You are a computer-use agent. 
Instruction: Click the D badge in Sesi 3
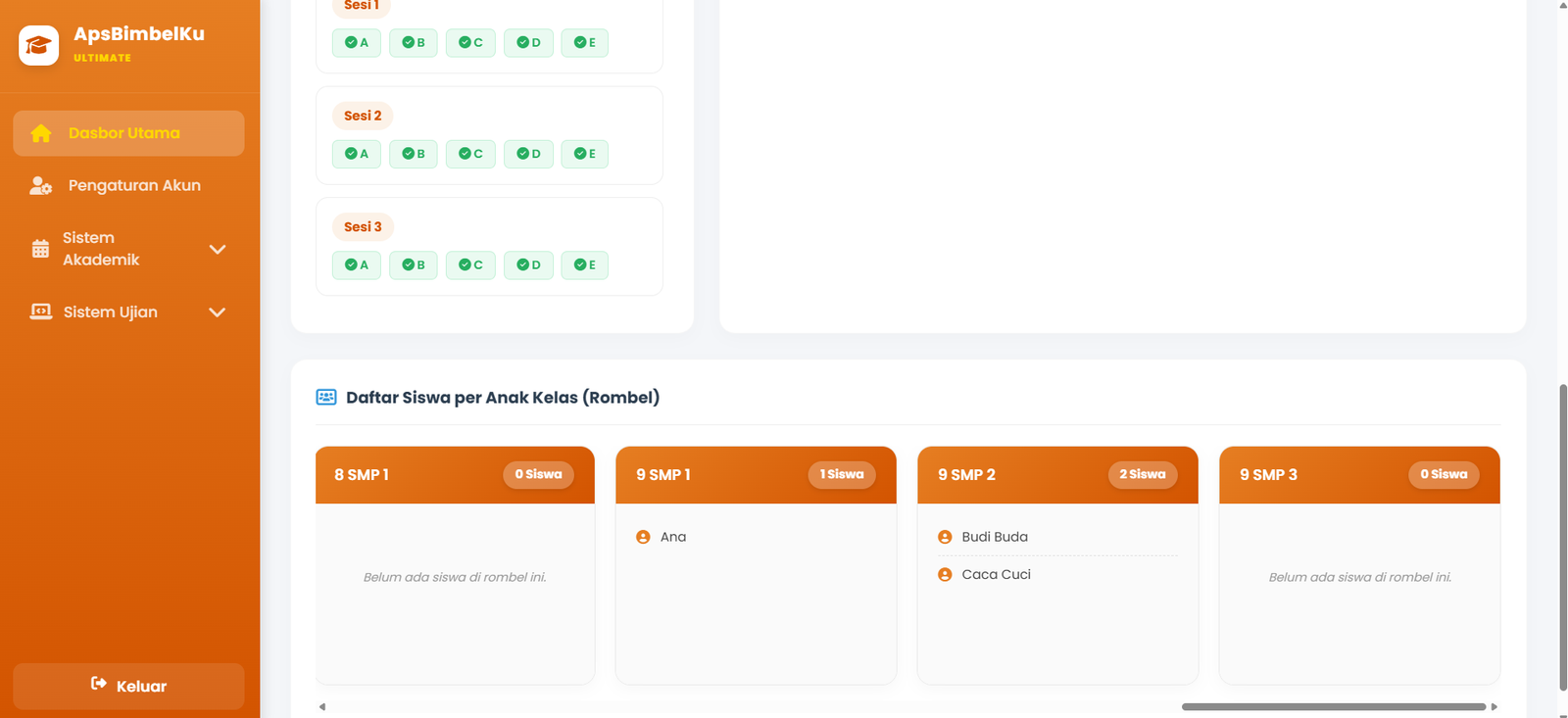pos(528,264)
